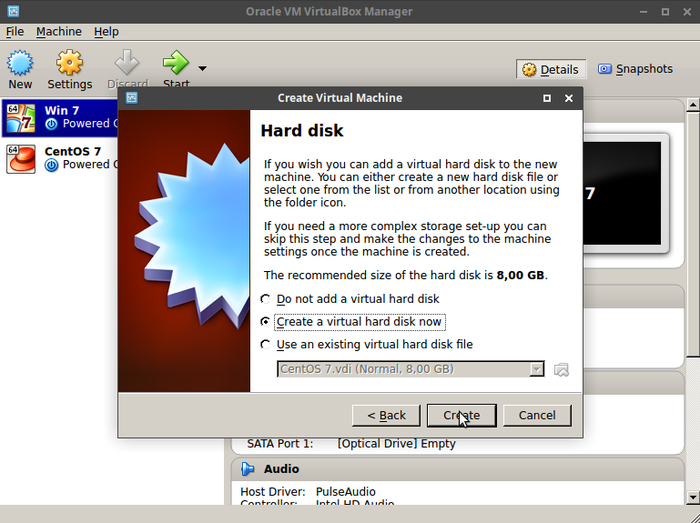The height and width of the screenshot is (523, 700).
Task: Open the File menu
Action: tap(15, 32)
